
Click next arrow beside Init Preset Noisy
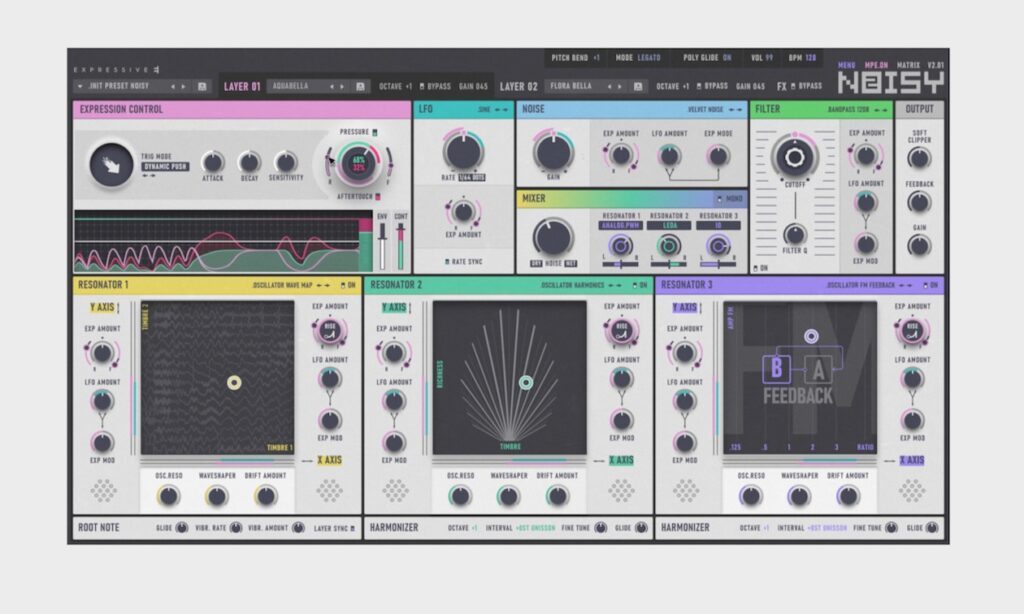(184, 86)
